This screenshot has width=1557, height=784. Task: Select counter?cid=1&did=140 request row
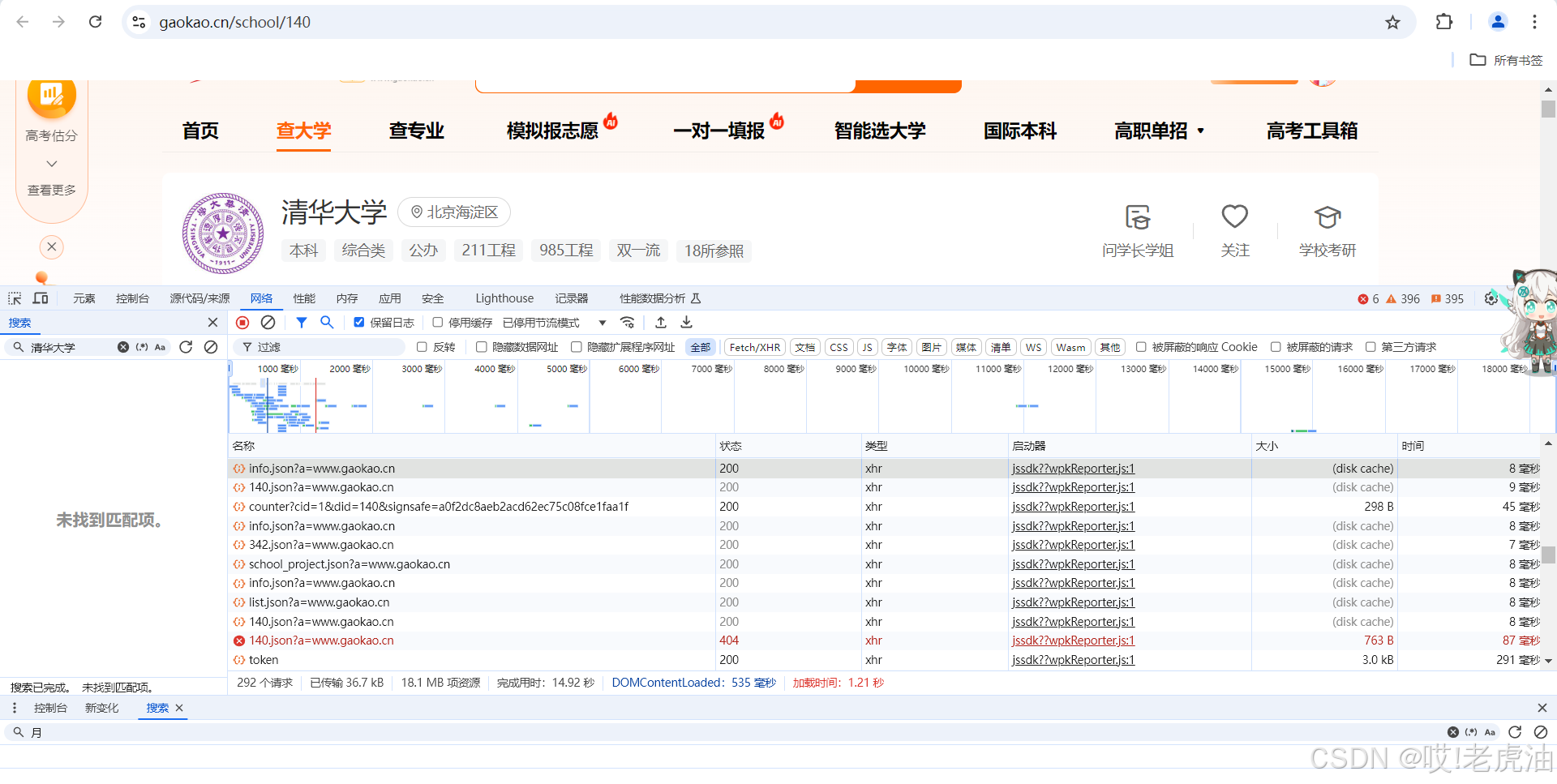[884, 507]
